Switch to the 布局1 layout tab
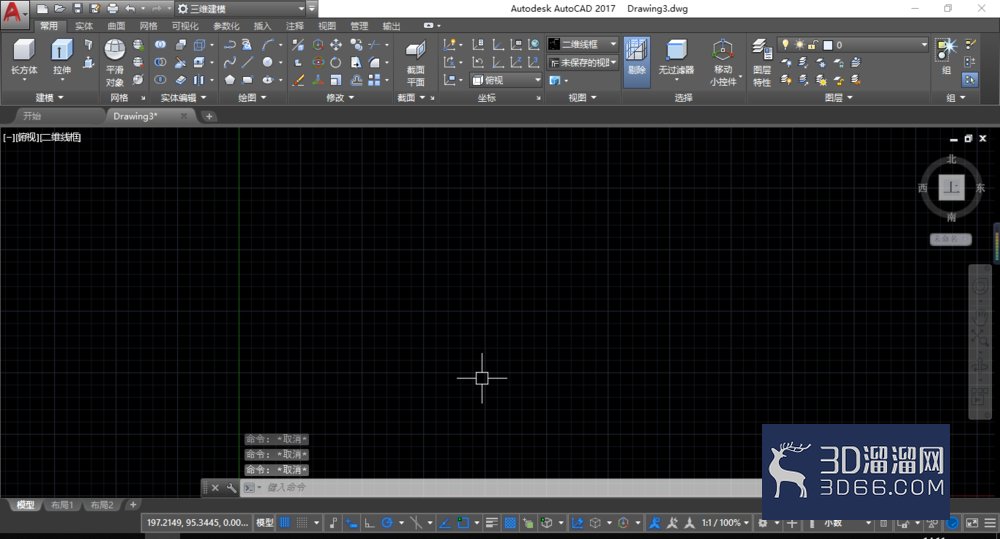 (x=62, y=505)
